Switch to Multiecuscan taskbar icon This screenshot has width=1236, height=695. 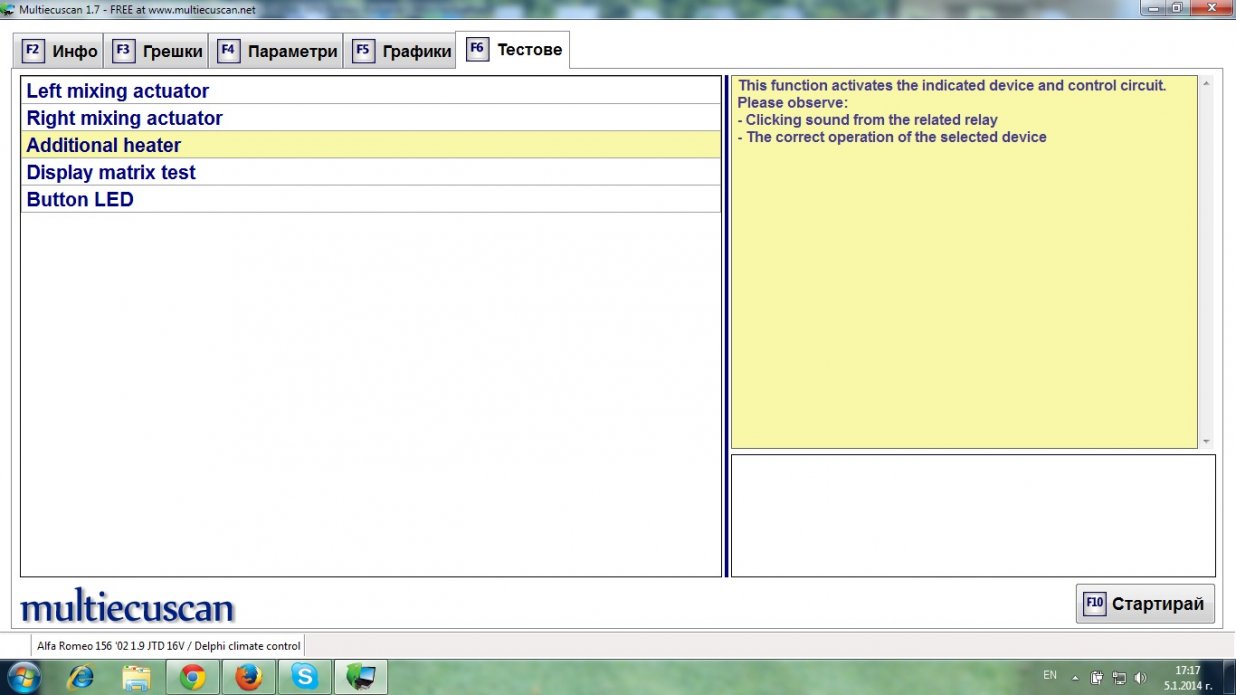(x=360, y=677)
